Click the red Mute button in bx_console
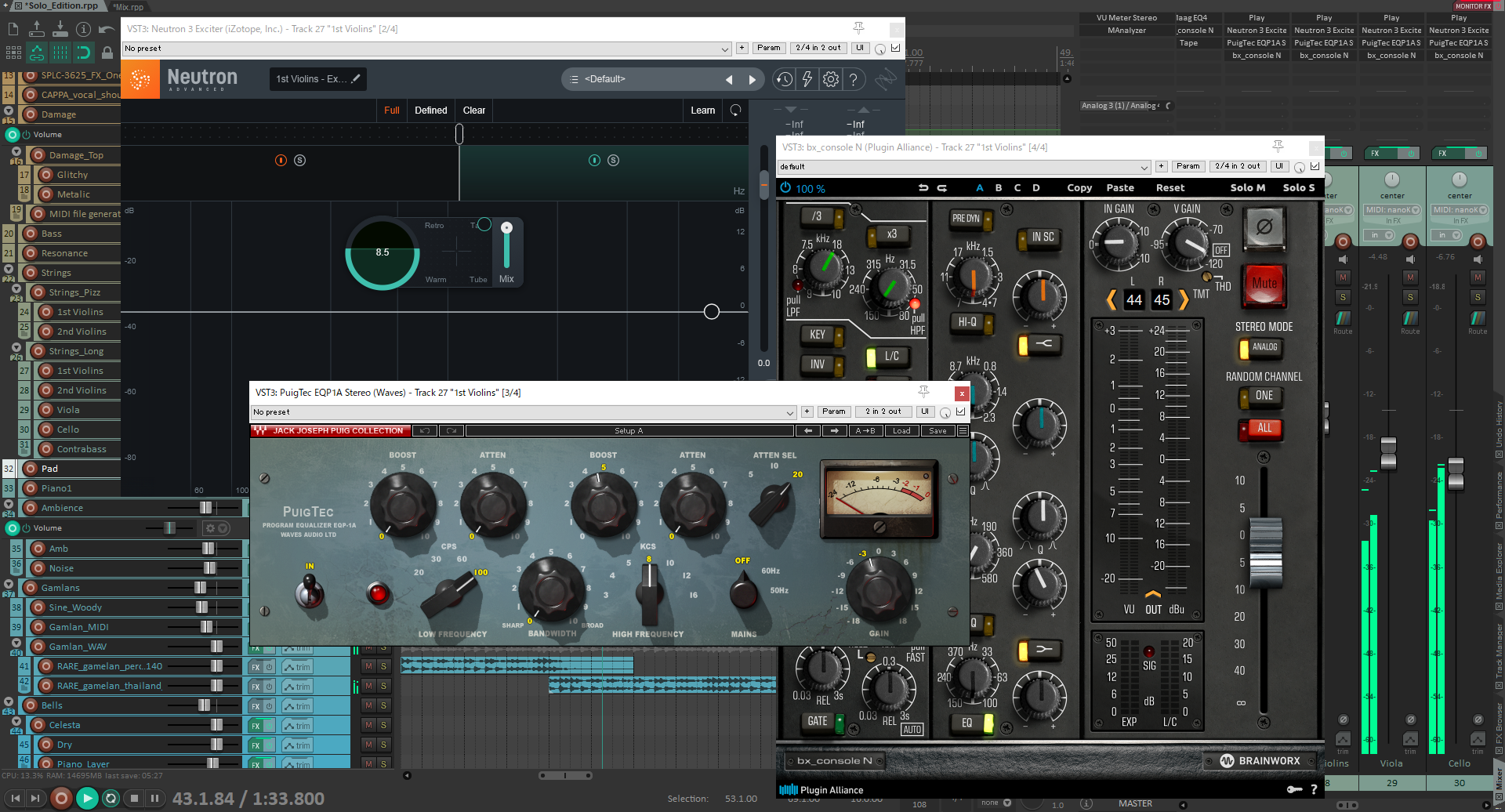The height and width of the screenshot is (812, 1505). [x=1264, y=283]
